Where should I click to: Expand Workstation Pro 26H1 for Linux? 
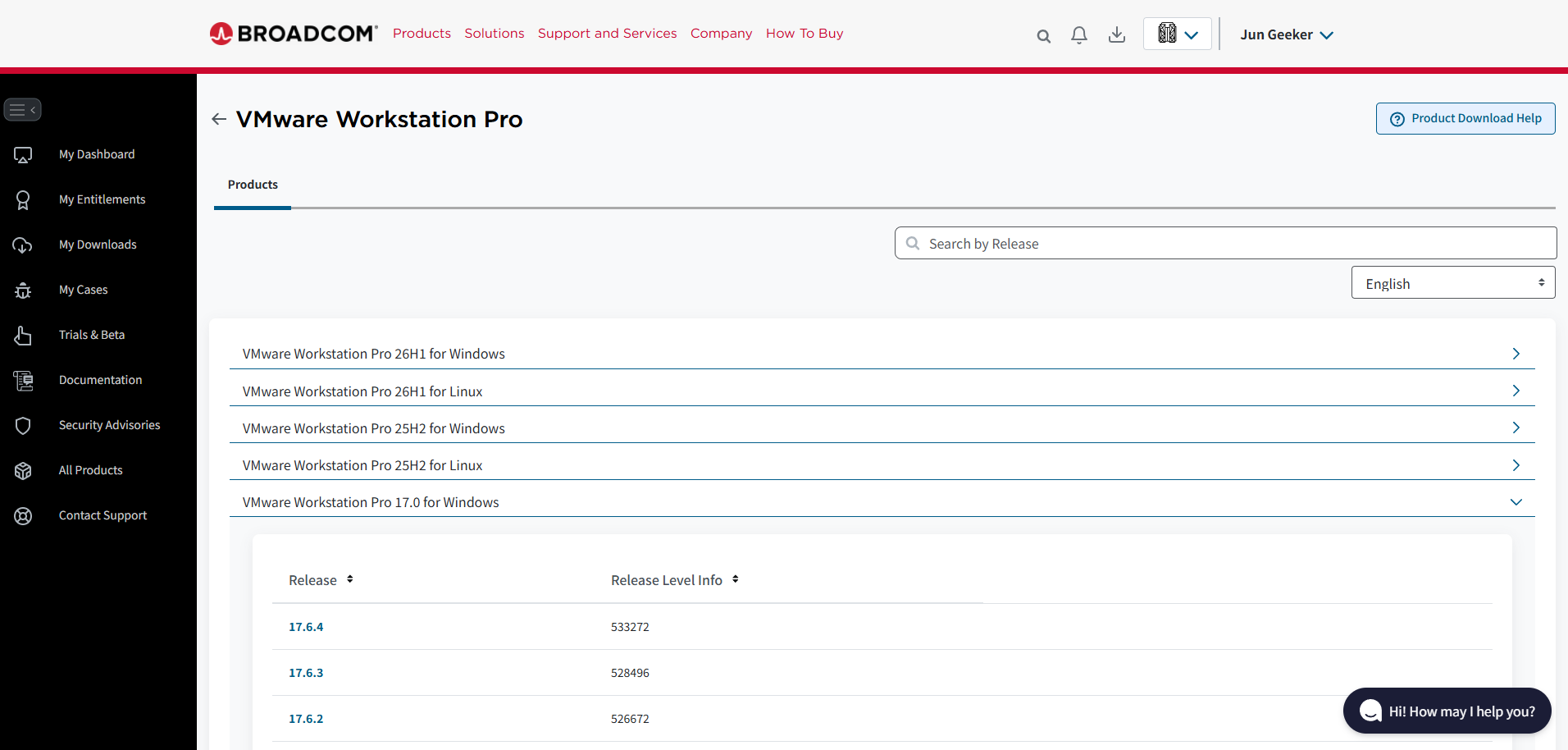pos(882,391)
